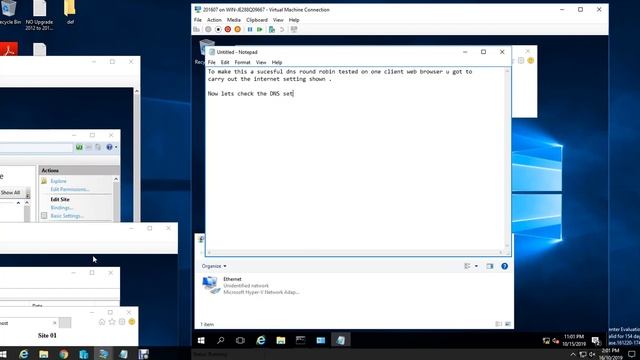Open File Explorer on guest VM taskbar
The width and height of the screenshot is (640, 360).
point(280,340)
